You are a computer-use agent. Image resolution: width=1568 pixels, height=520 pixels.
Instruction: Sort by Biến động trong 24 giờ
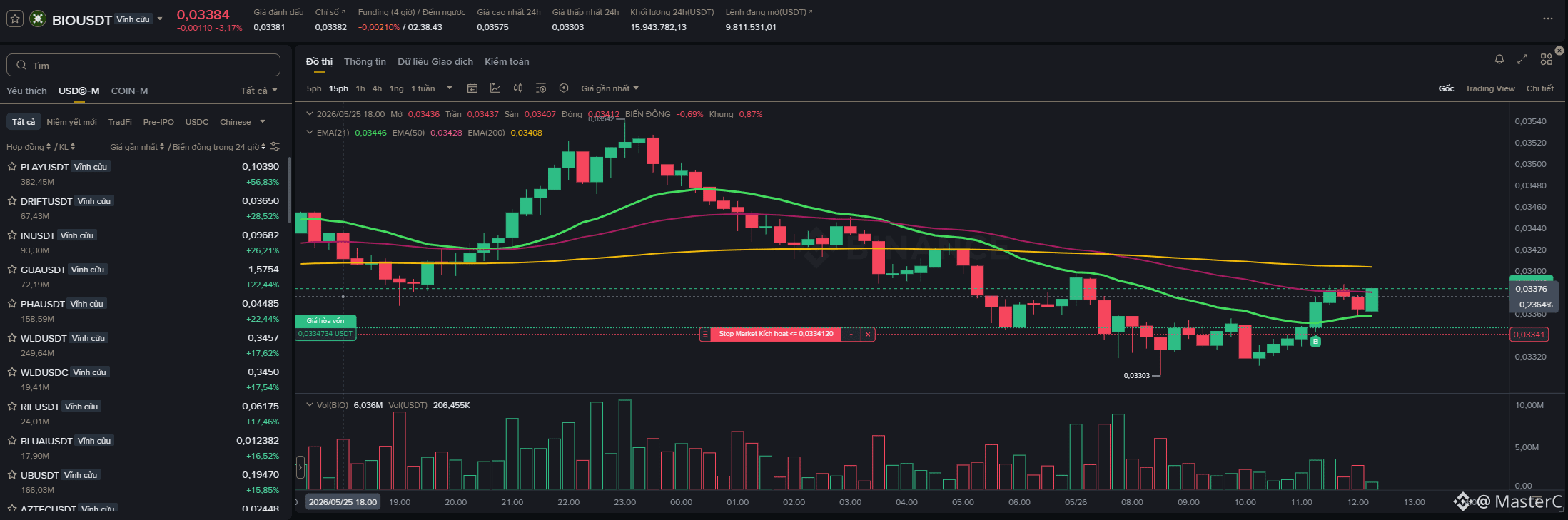tap(219, 147)
